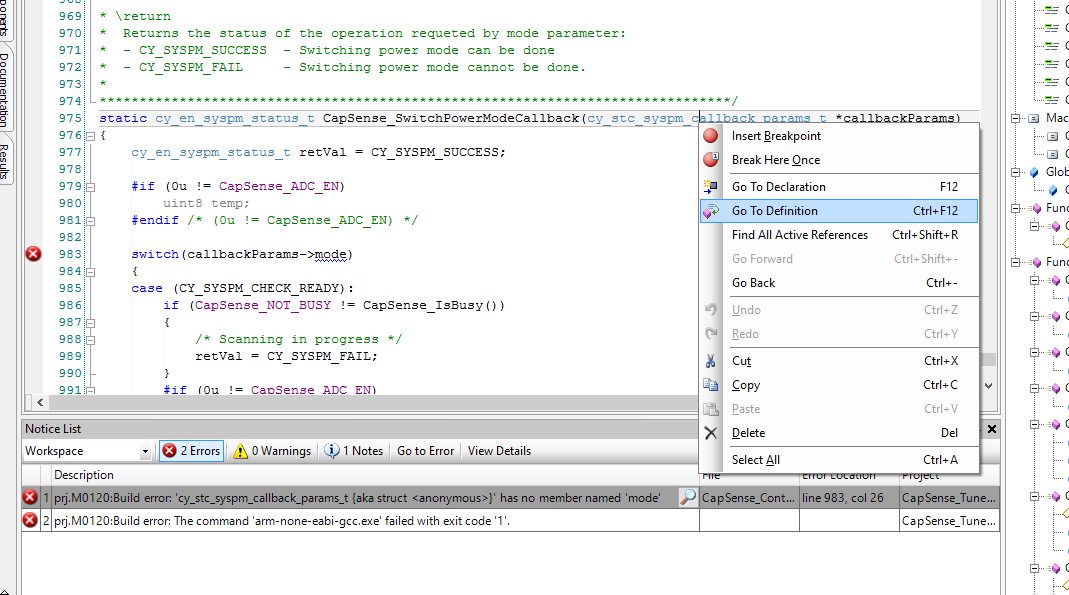Viewport: 1069px width, 595px height.
Task: Toggle the 2 Errors filter
Action: pyautogui.click(x=191, y=451)
